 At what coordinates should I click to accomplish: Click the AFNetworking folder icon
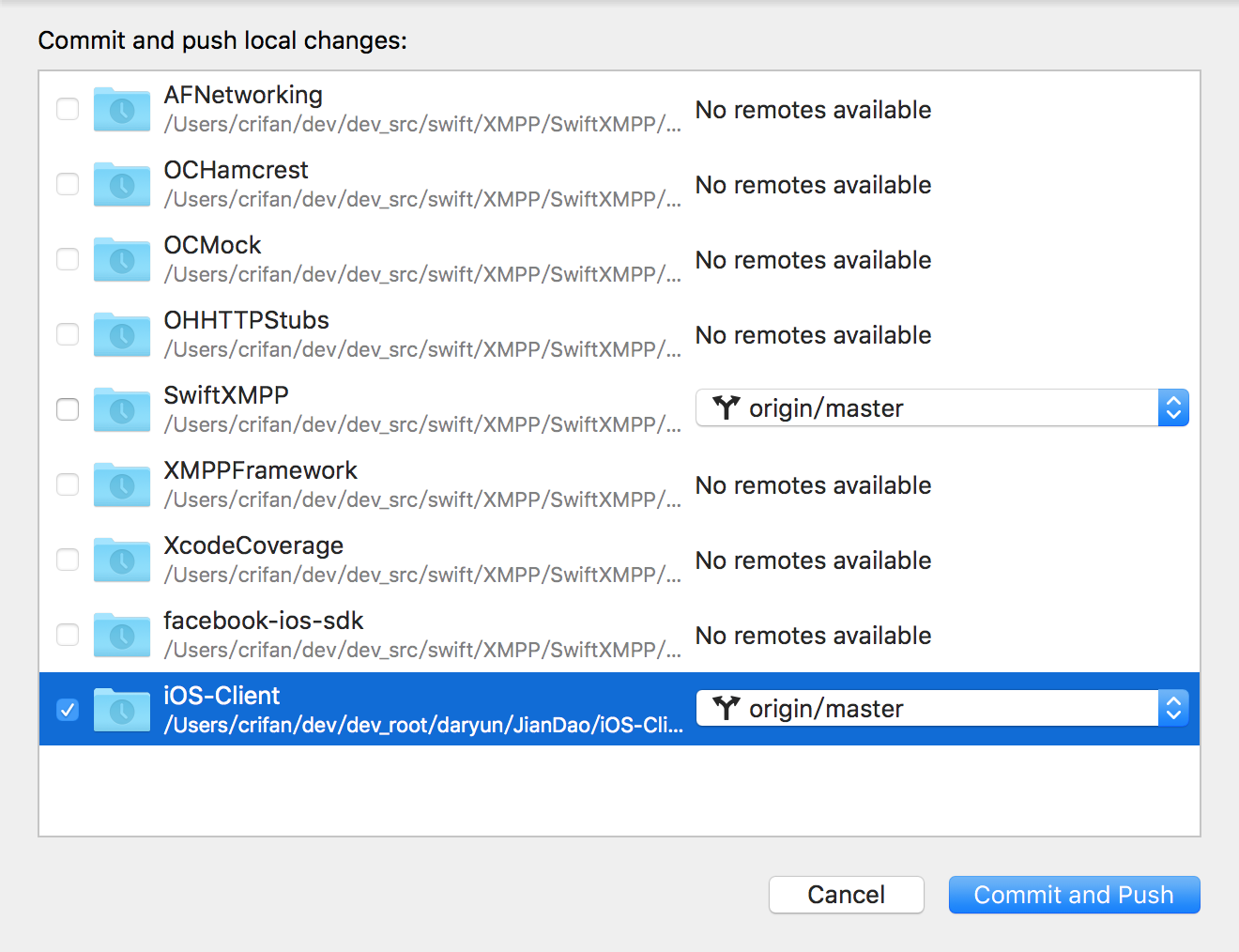point(121,110)
